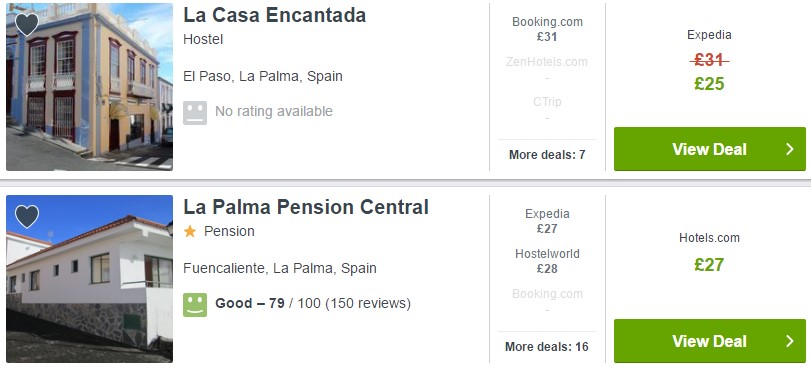Open La Palma Pension Central photo
Image resolution: width=811 pixels, height=368 pixels.
tap(89, 278)
